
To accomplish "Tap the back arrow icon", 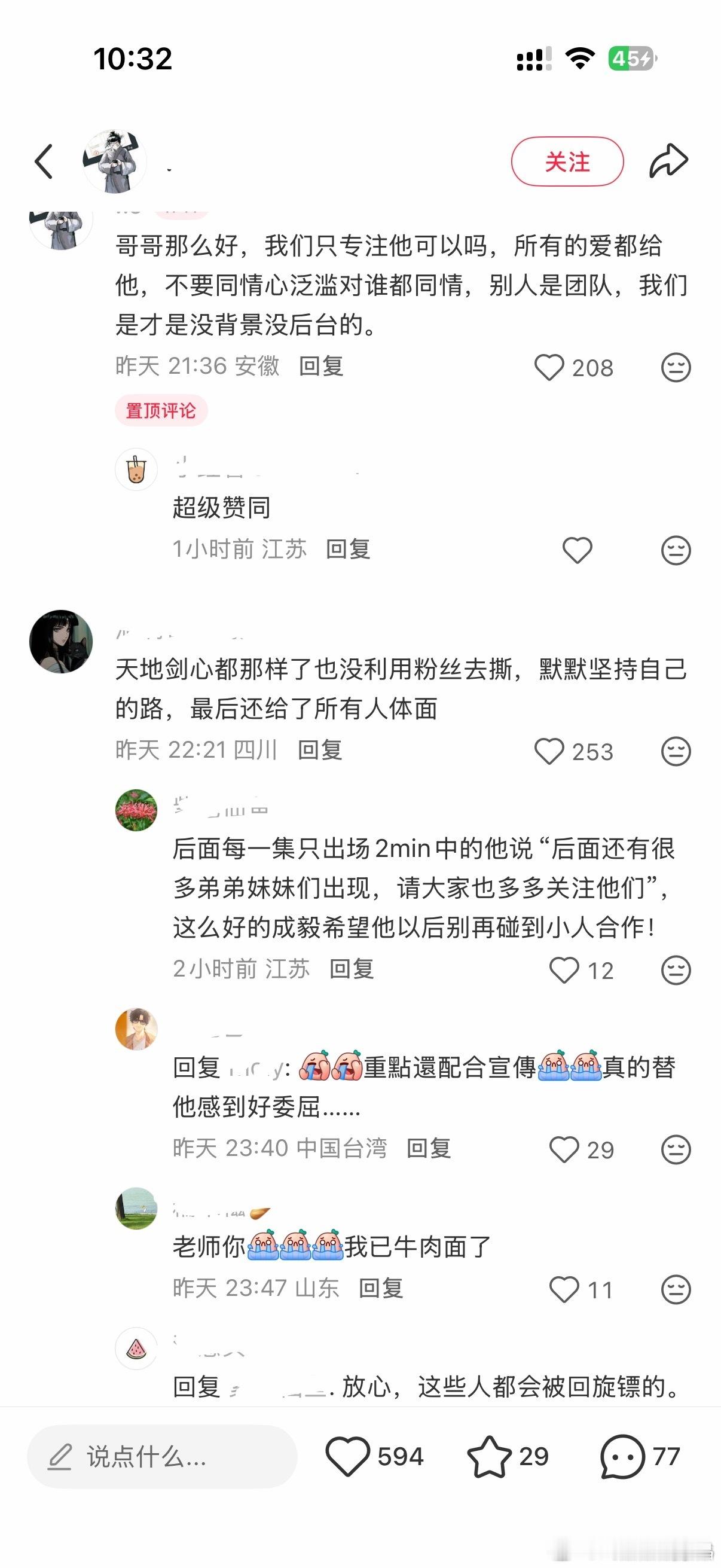I will point(44,162).
